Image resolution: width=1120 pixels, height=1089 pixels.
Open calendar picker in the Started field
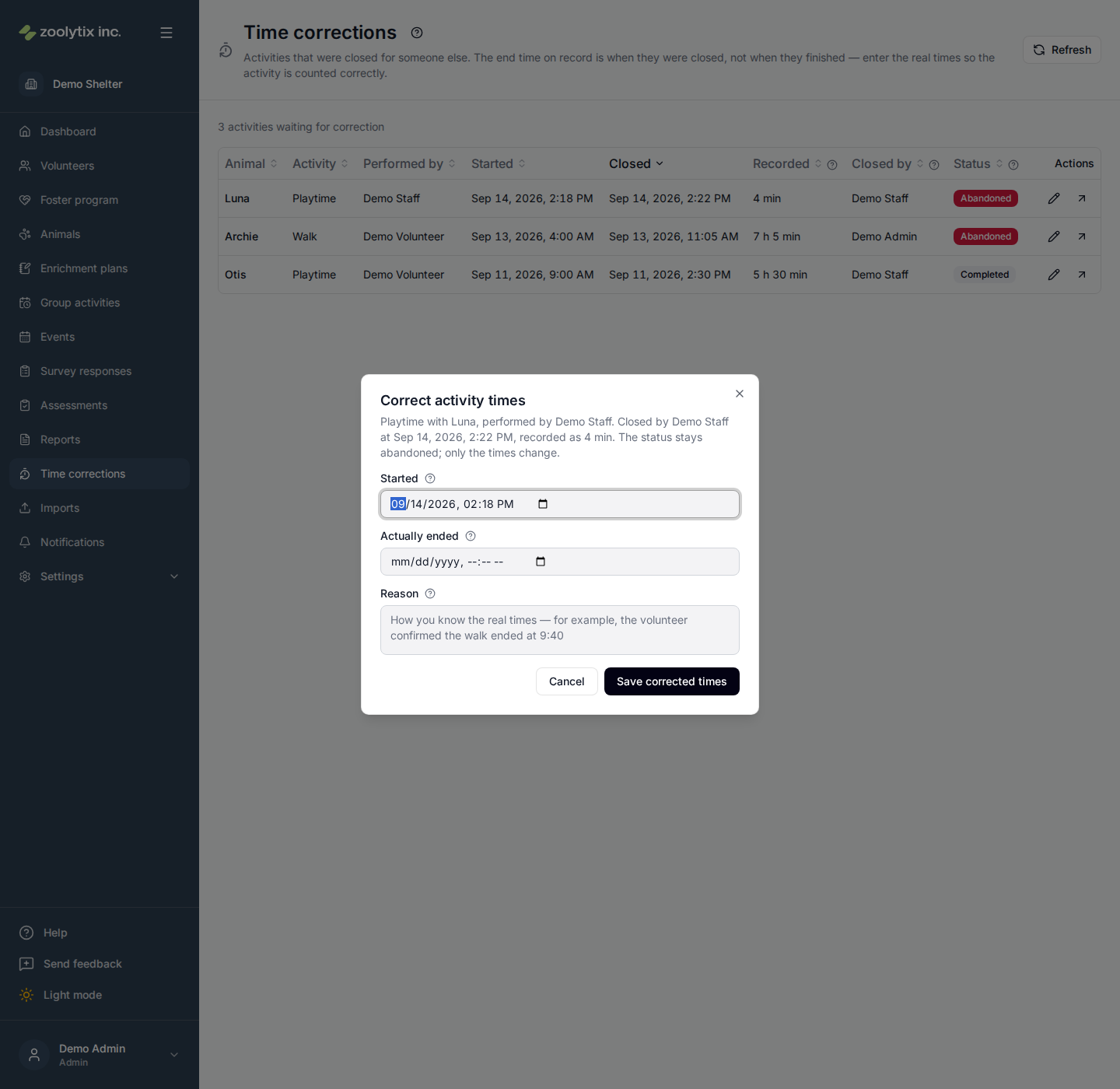(x=543, y=504)
